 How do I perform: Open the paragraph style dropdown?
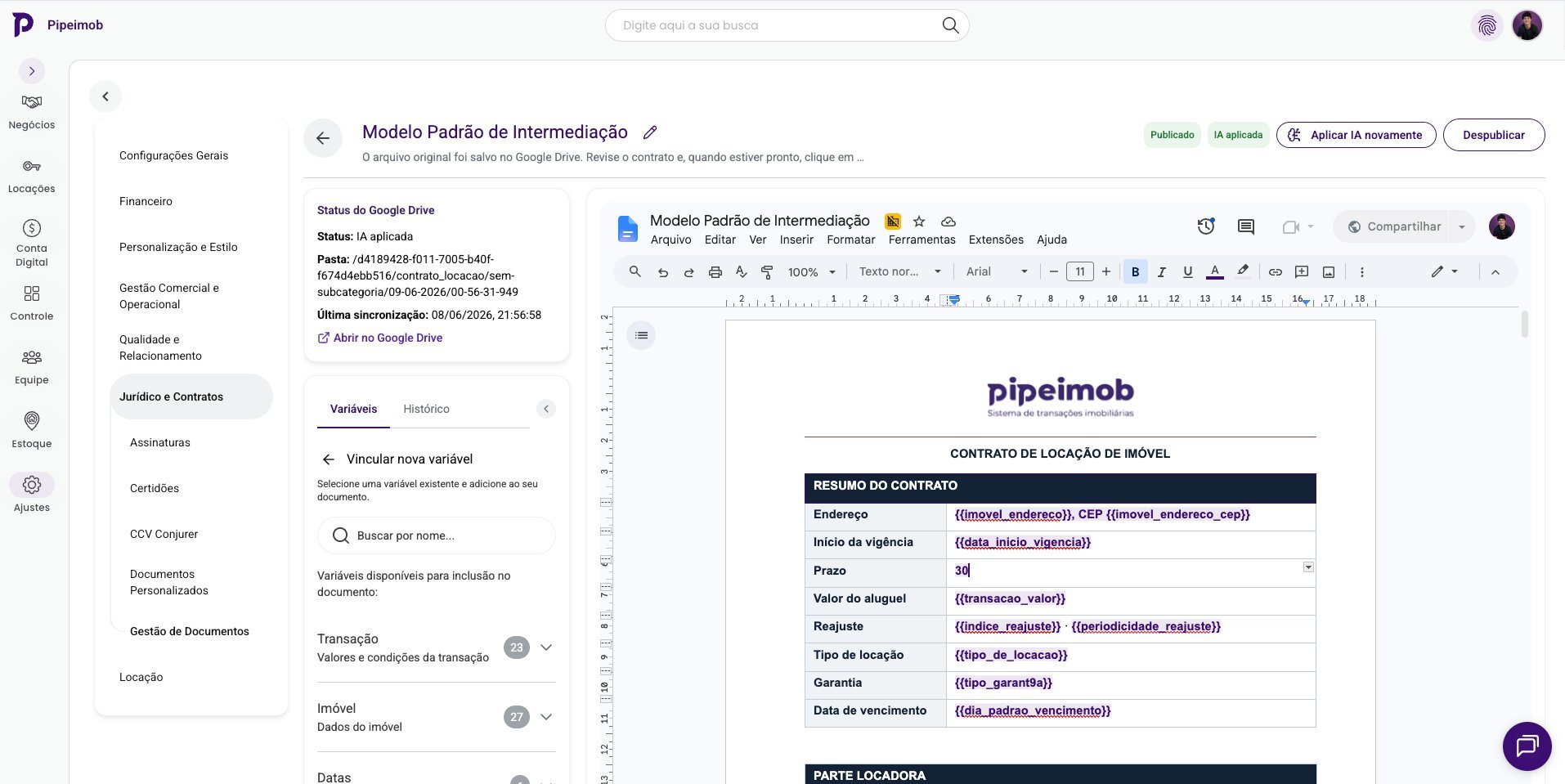[x=899, y=272]
